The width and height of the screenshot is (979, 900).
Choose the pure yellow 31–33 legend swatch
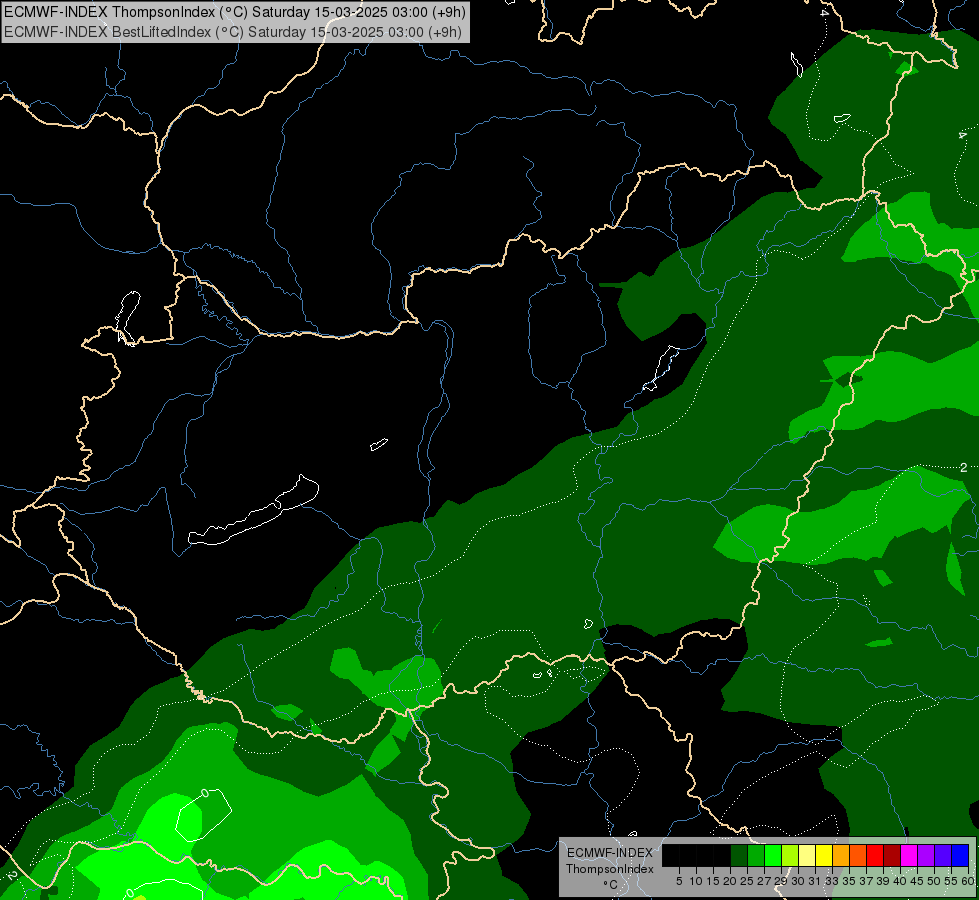[x=824, y=855]
